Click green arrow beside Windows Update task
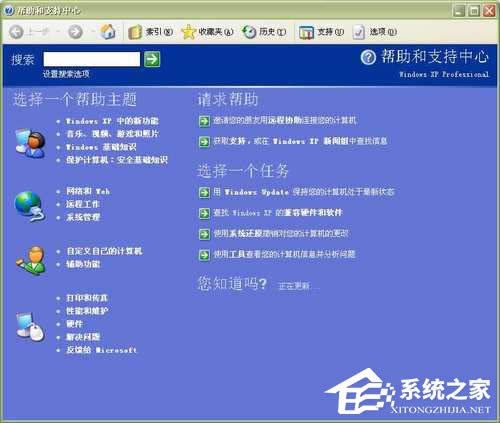 coord(204,192)
